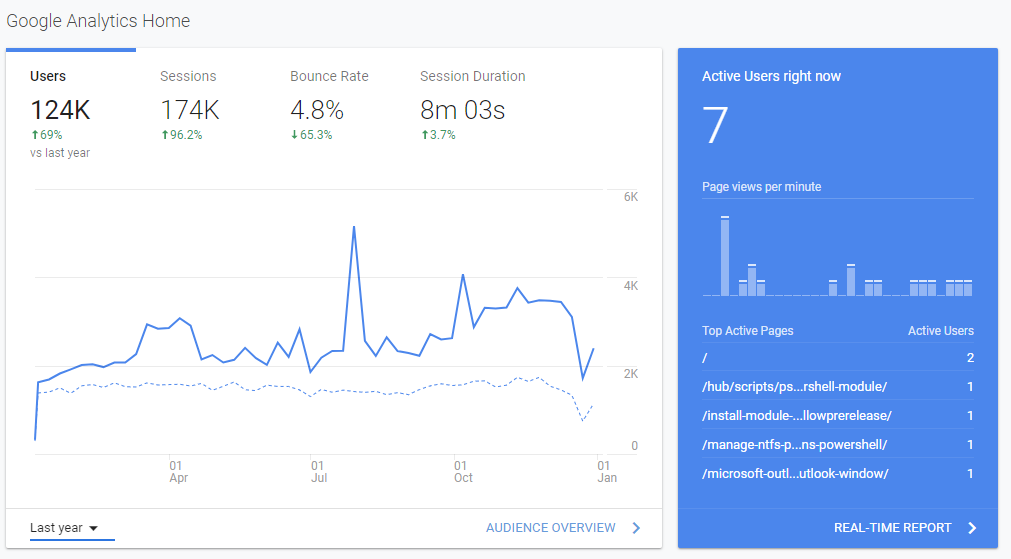Click green down arrow under Bounce Rate
The height and width of the screenshot is (559, 1011).
[x=294, y=135]
